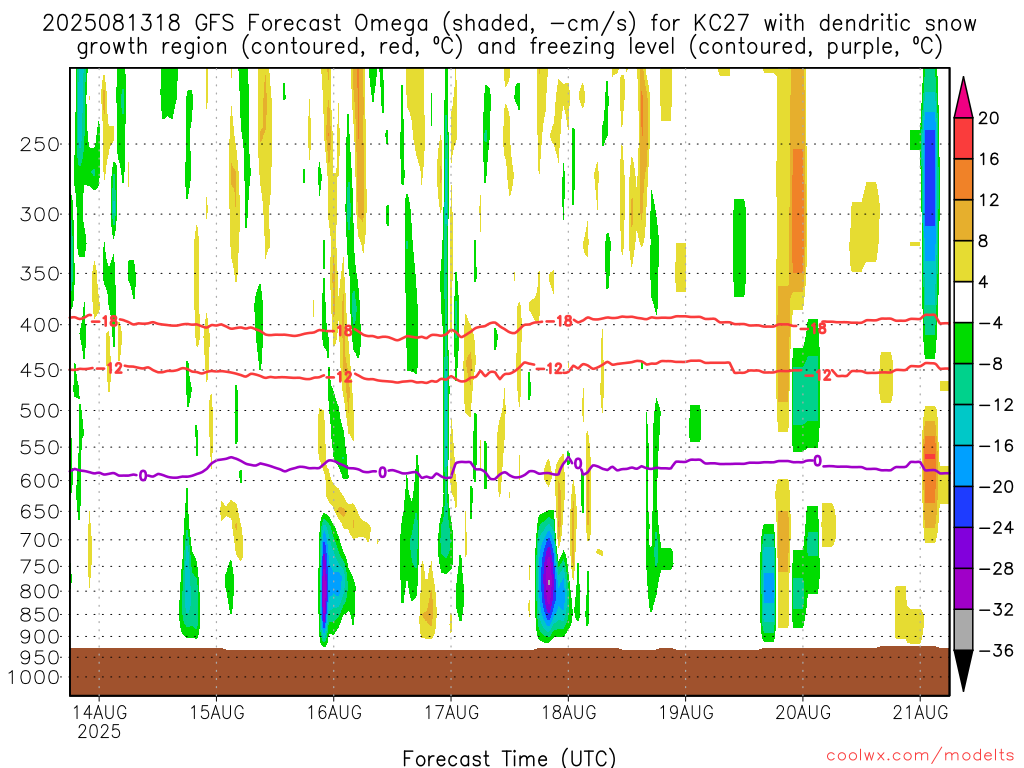
Task: Click the 250 pressure level label
Action: (x=40, y=144)
